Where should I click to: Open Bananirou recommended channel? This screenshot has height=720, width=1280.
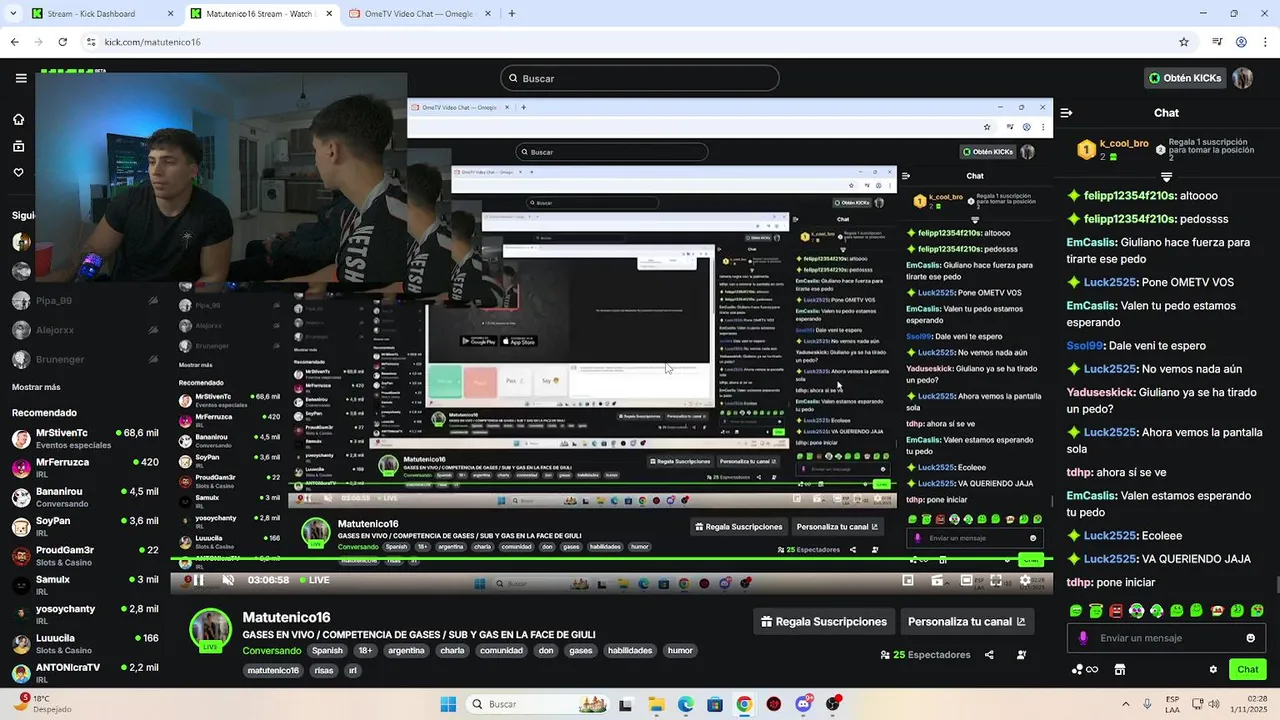click(x=85, y=497)
